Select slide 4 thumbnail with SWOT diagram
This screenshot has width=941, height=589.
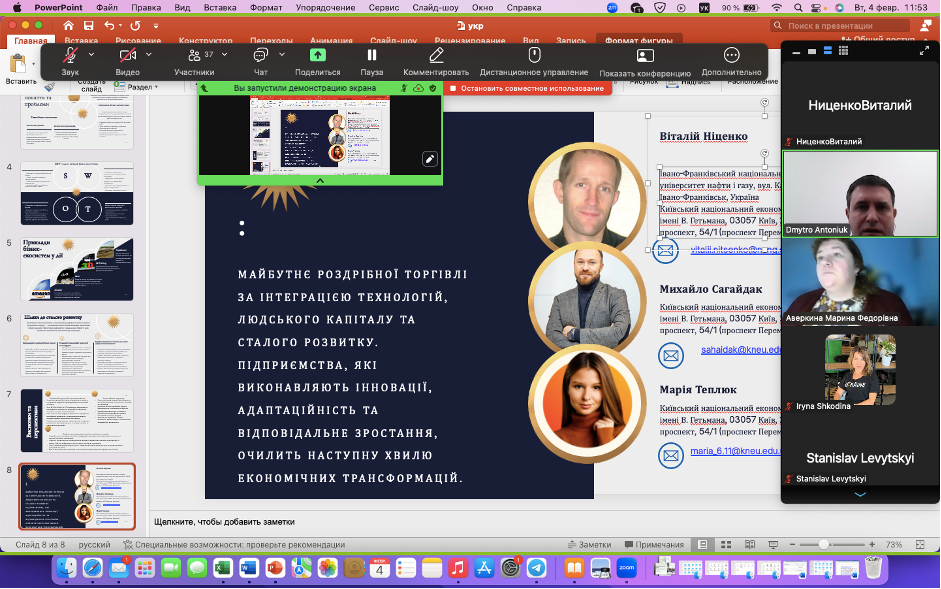[x=77, y=193]
